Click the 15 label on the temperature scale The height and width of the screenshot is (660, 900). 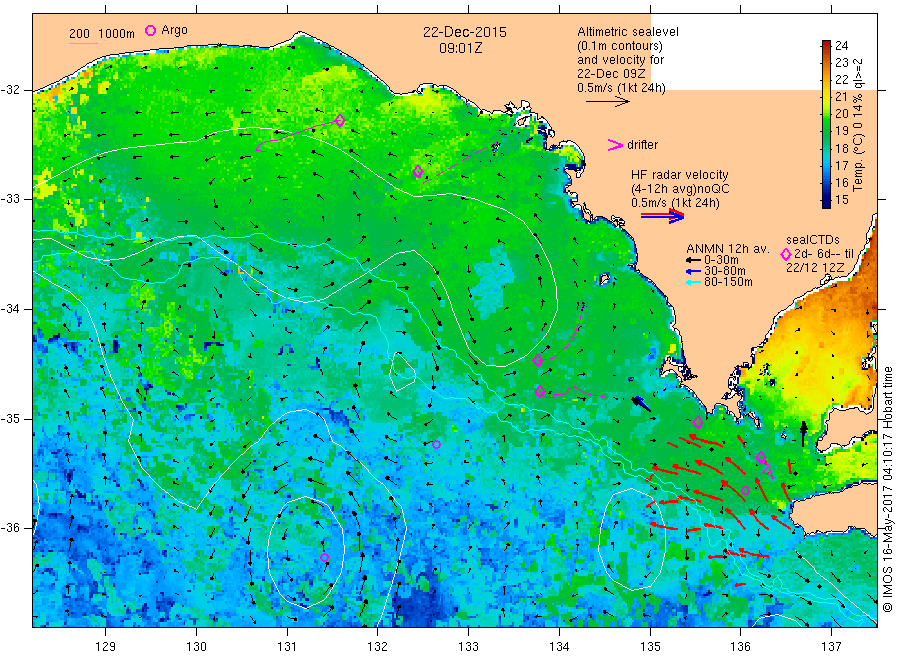(x=841, y=200)
